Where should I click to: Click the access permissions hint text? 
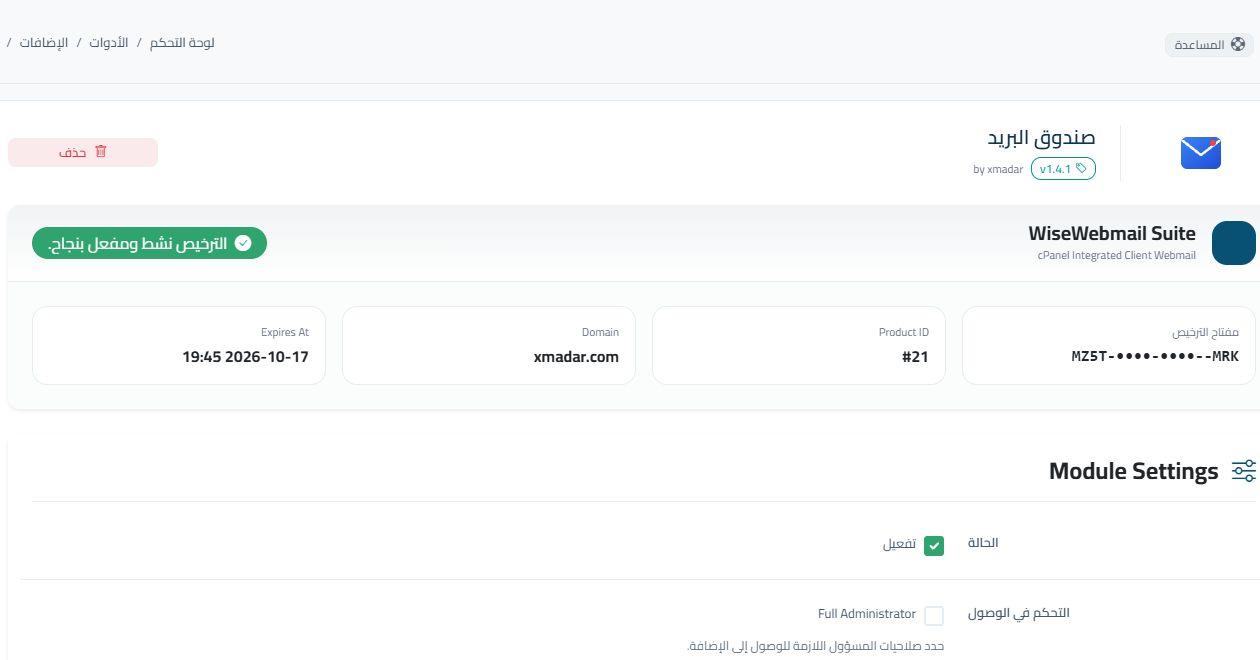click(816, 646)
